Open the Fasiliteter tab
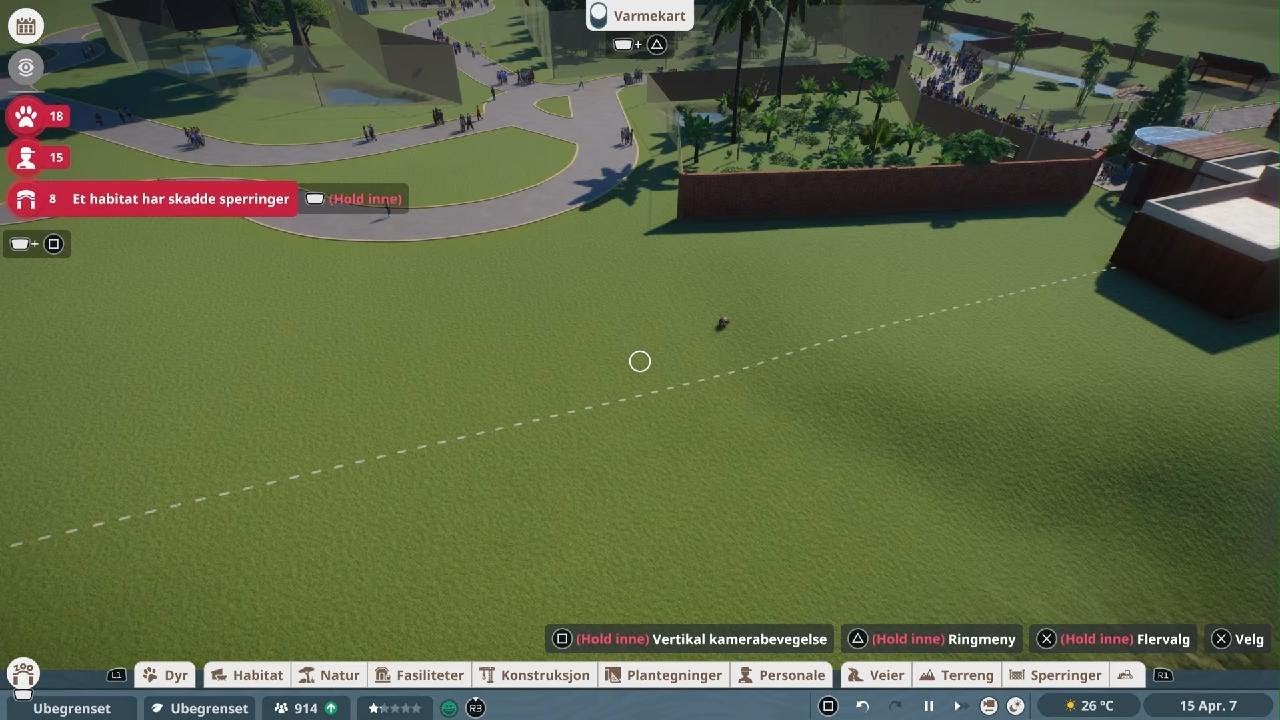Viewport: 1280px width, 720px height. tap(419, 675)
